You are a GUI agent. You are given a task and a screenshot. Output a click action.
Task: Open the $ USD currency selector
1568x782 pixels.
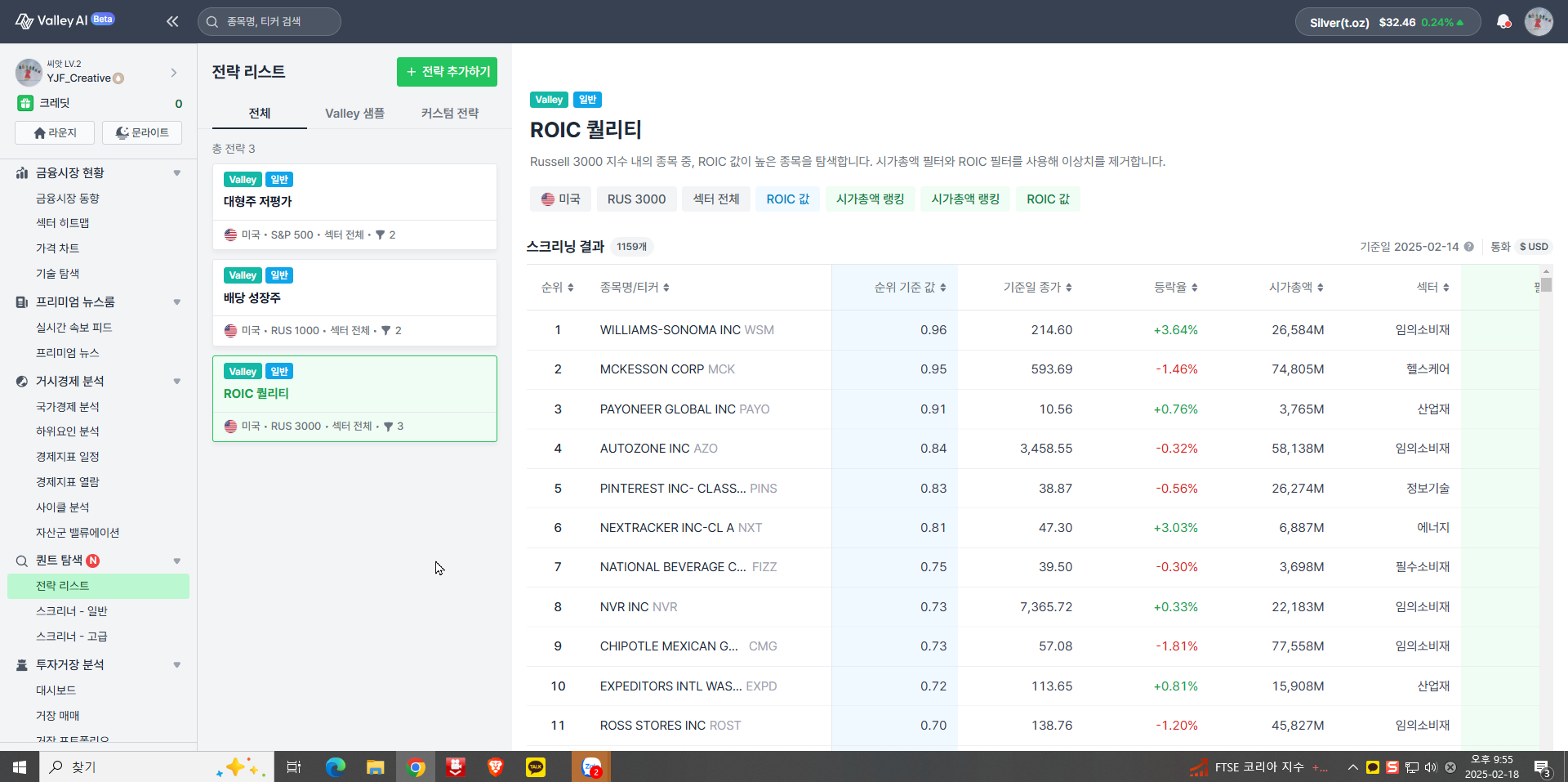pos(1534,247)
